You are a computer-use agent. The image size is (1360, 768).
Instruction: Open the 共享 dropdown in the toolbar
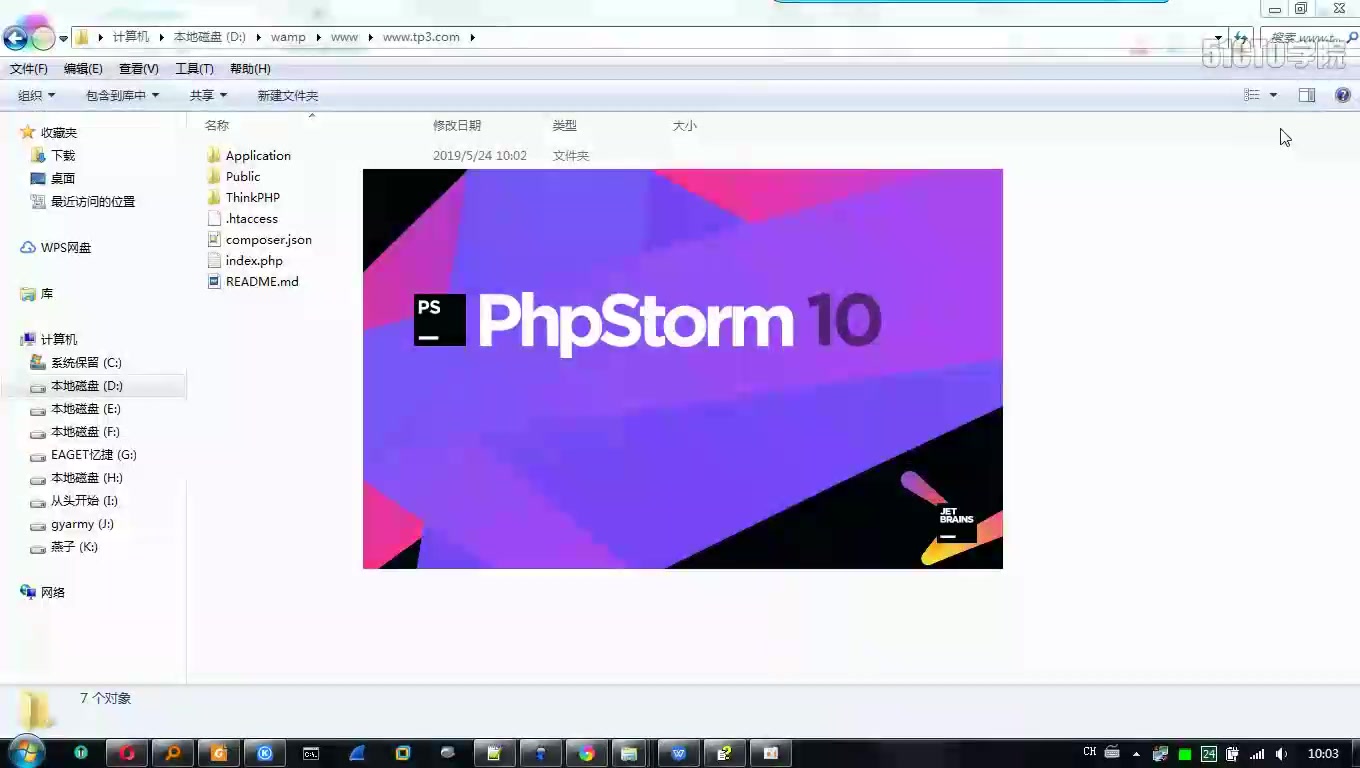tap(209, 96)
